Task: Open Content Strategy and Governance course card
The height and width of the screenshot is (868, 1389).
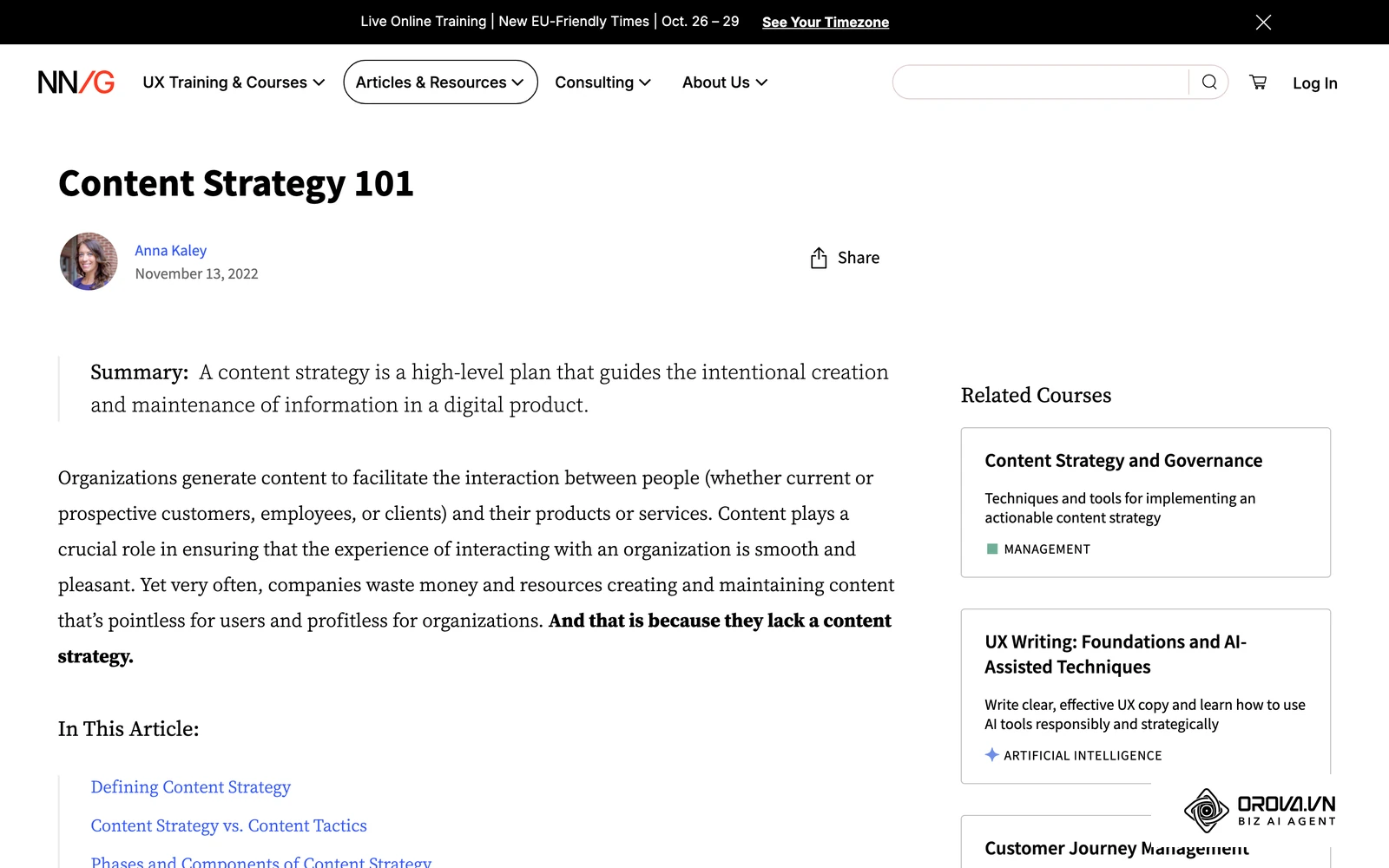Action: 1146,503
